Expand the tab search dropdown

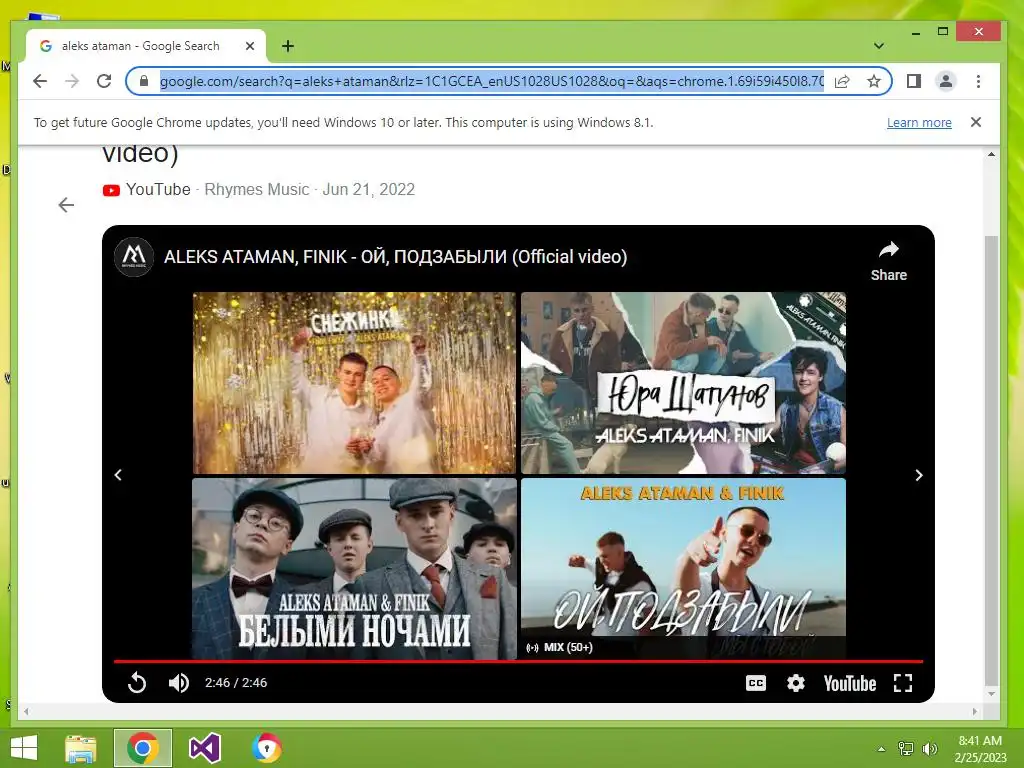tap(879, 46)
